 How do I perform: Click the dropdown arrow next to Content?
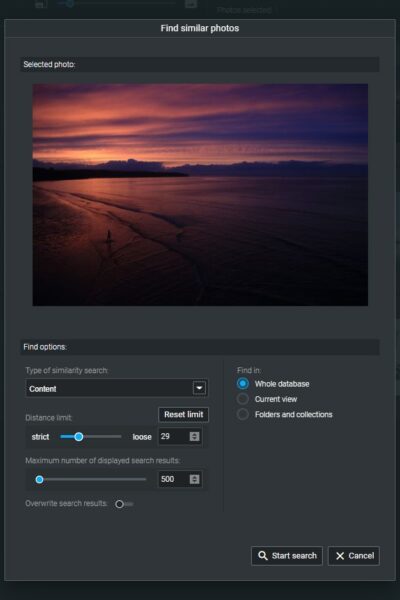coord(199,388)
